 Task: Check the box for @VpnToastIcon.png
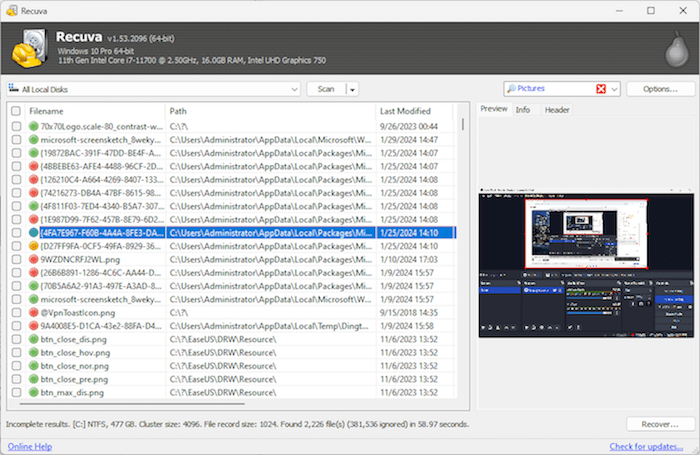click(x=16, y=313)
